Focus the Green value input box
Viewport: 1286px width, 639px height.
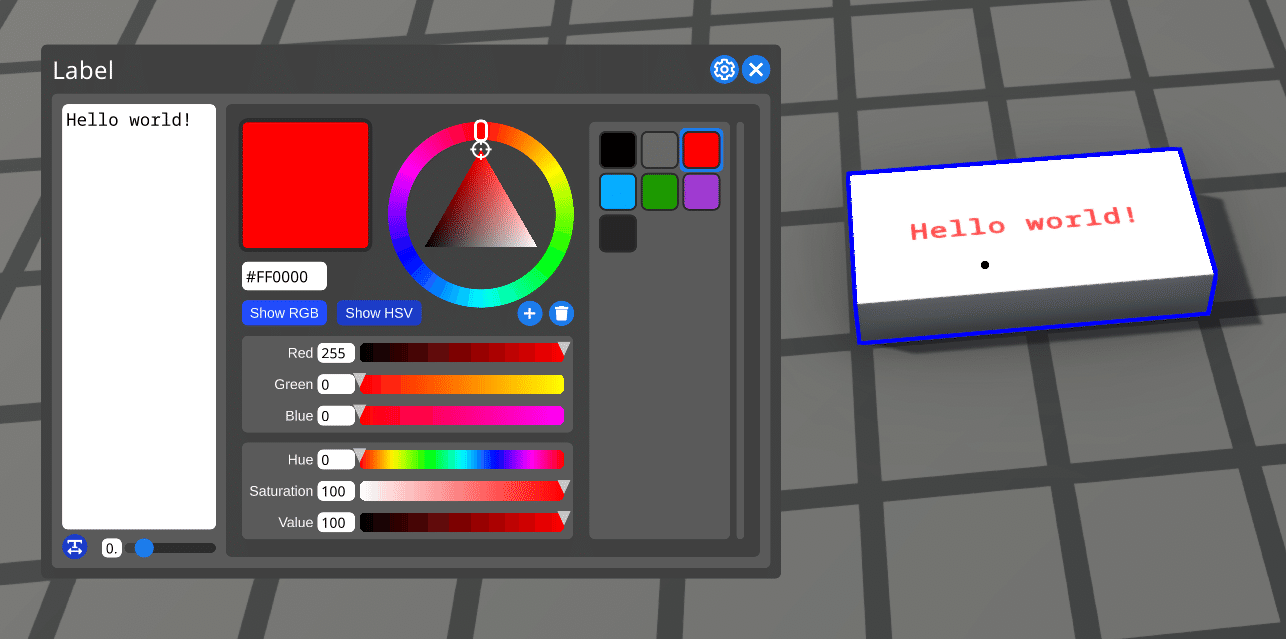coord(336,384)
